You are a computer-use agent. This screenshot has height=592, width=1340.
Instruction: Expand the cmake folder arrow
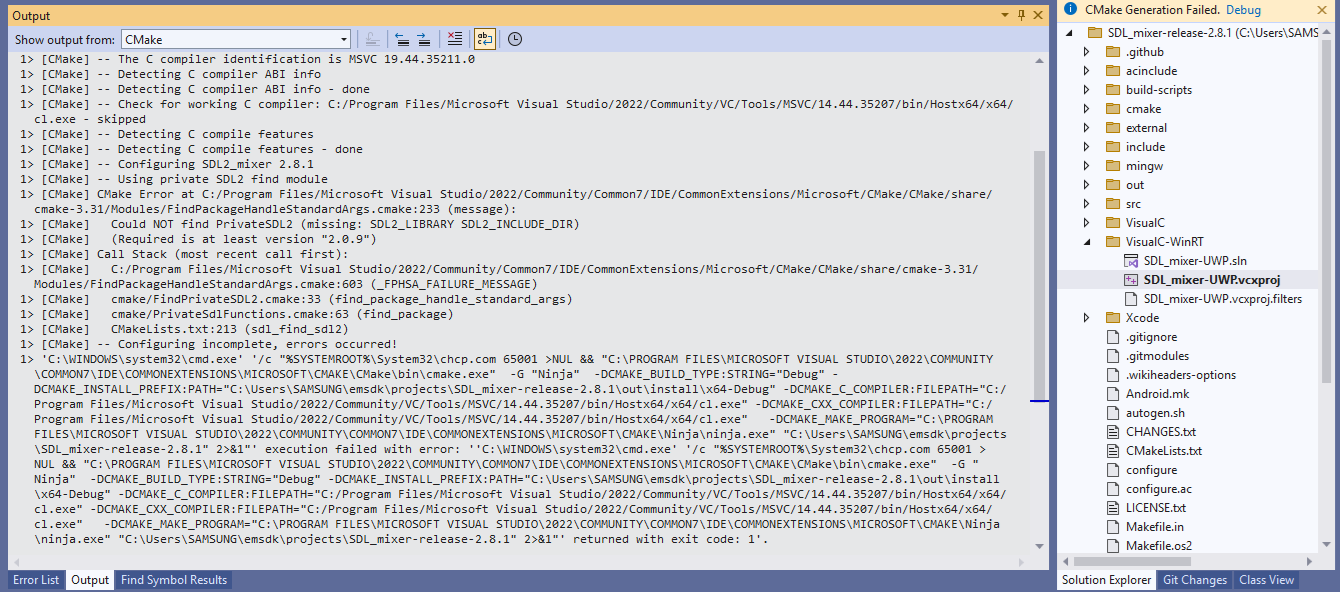click(1087, 109)
